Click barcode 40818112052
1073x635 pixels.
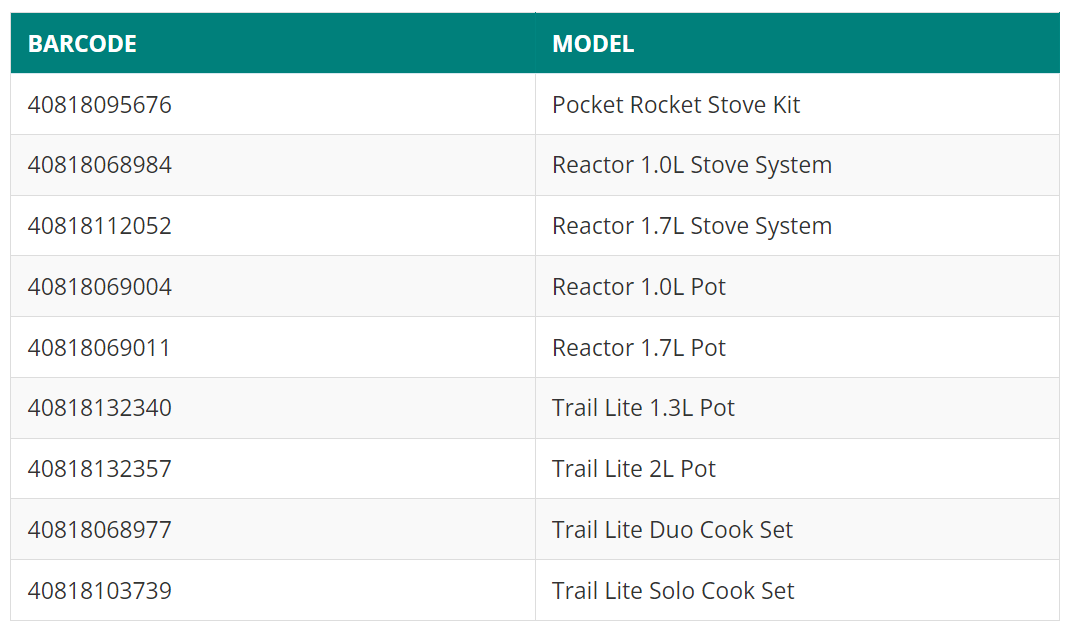[100, 226]
